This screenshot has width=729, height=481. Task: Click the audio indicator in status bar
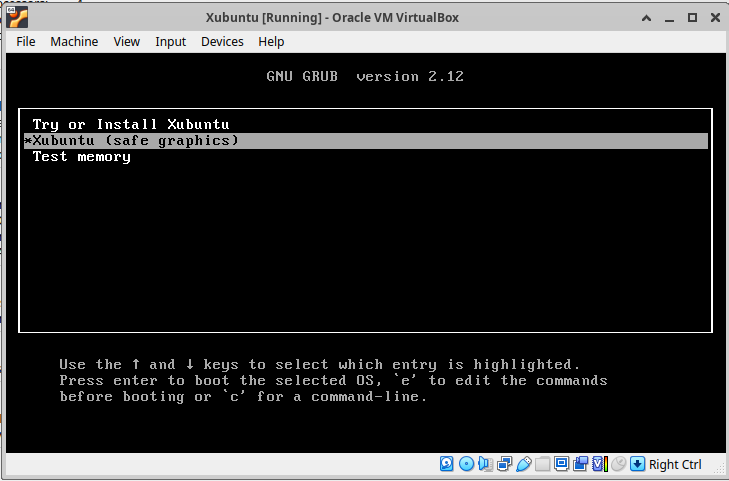(x=485, y=464)
